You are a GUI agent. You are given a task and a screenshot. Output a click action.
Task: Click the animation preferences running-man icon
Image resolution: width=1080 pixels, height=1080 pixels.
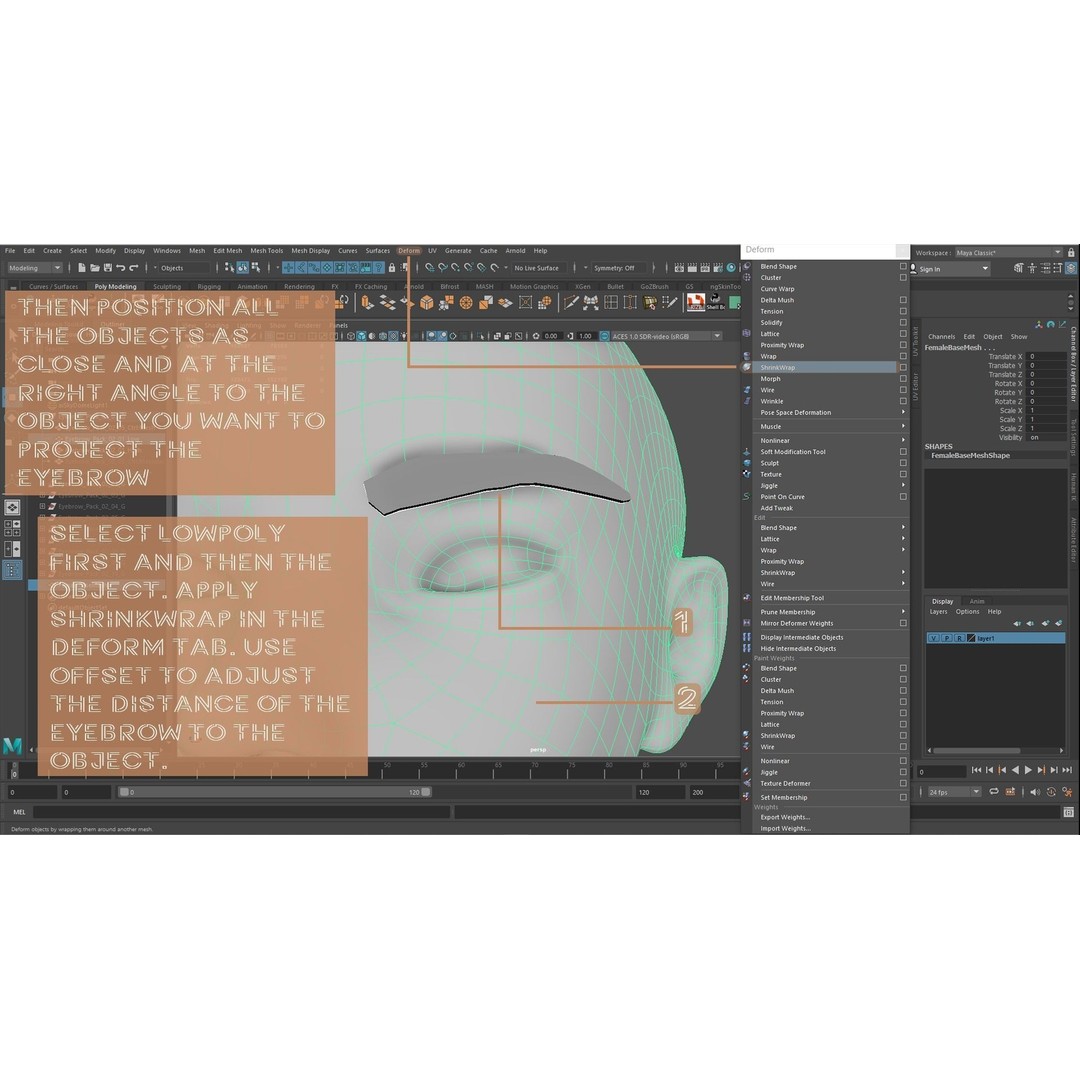pyautogui.click(x=1067, y=792)
